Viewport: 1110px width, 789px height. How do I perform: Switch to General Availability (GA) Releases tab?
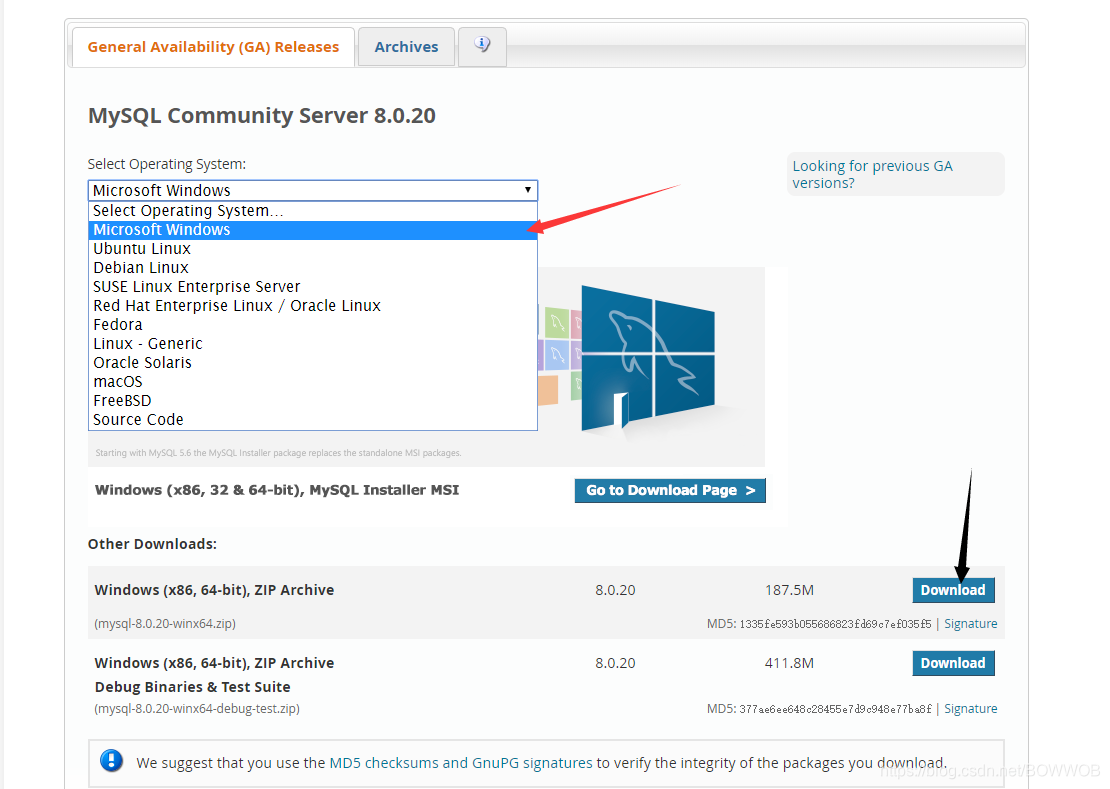click(213, 47)
